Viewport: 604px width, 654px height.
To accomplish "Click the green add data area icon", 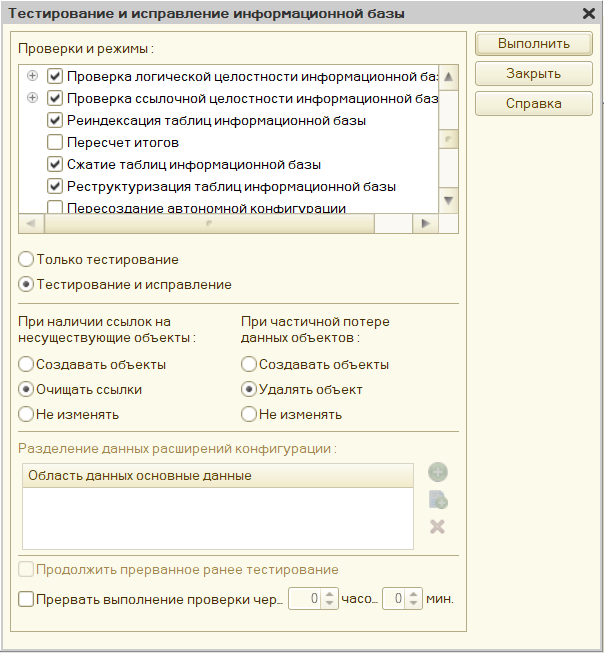I will pos(437,473).
